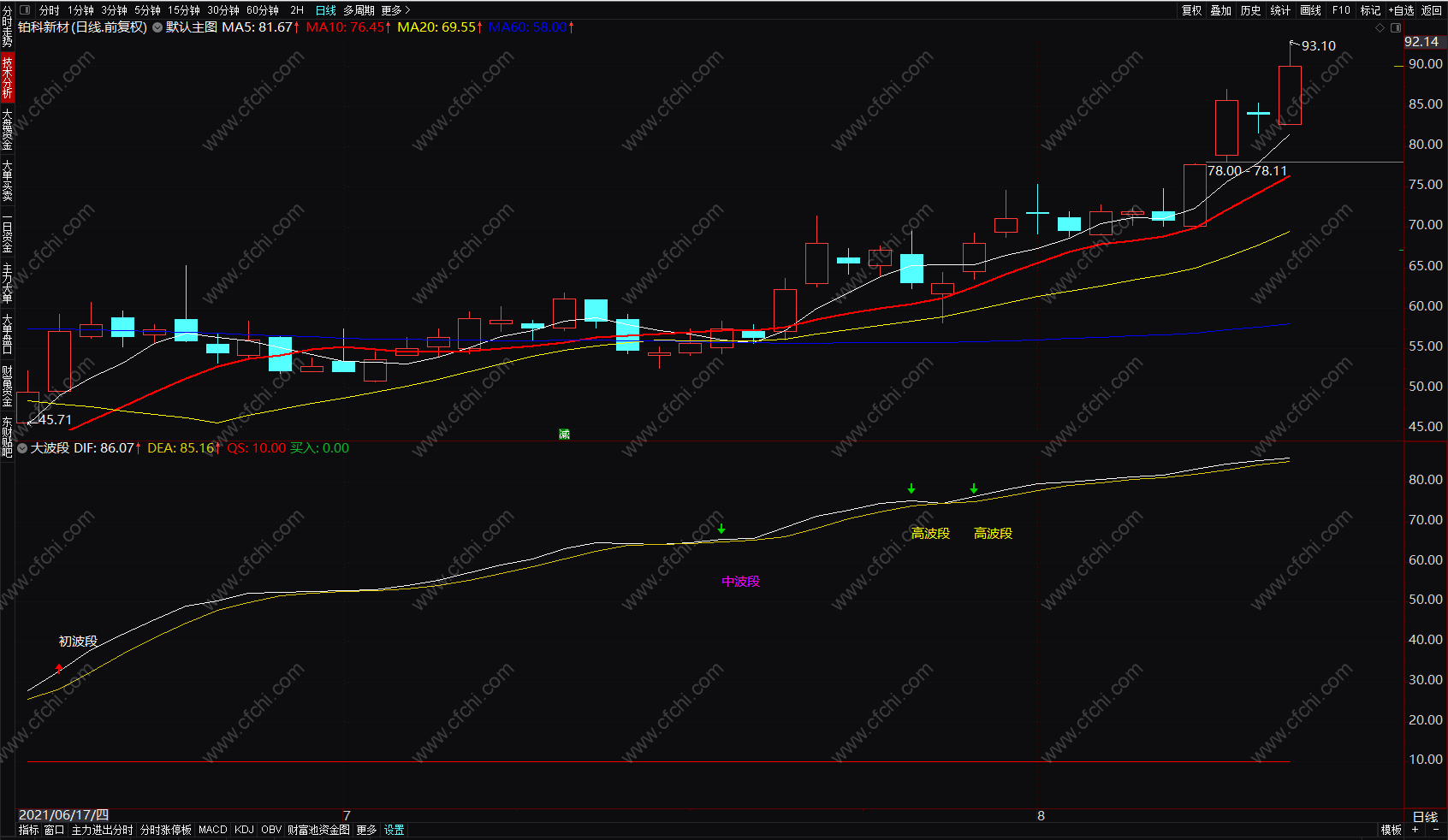Select the 3分钟 period
This screenshot has width=1448, height=840.
114,10
